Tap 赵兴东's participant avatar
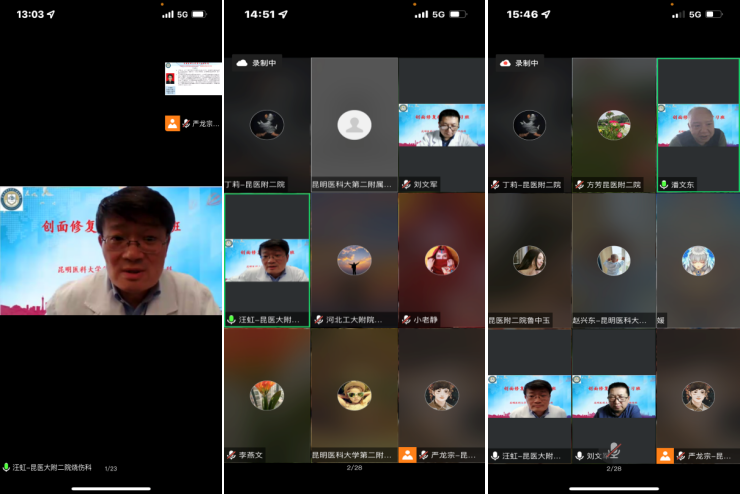 (x=614, y=260)
